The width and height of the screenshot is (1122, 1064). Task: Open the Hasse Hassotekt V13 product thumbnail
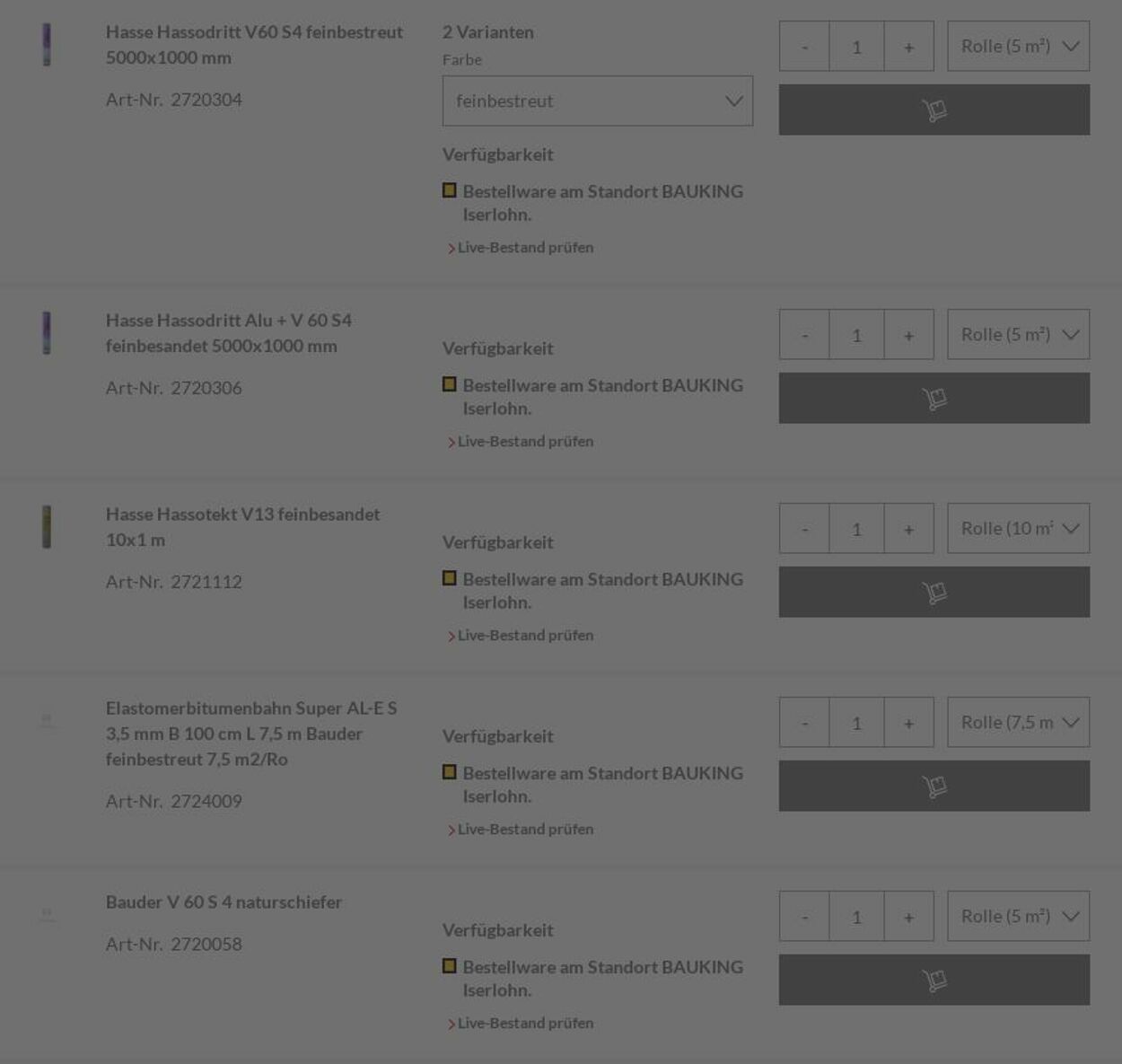click(x=47, y=527)
